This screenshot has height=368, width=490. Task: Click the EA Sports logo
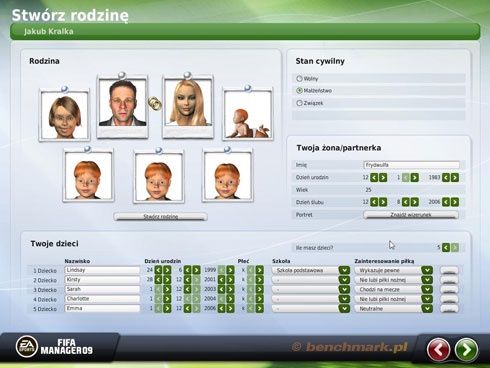click(x=27, y=347)
